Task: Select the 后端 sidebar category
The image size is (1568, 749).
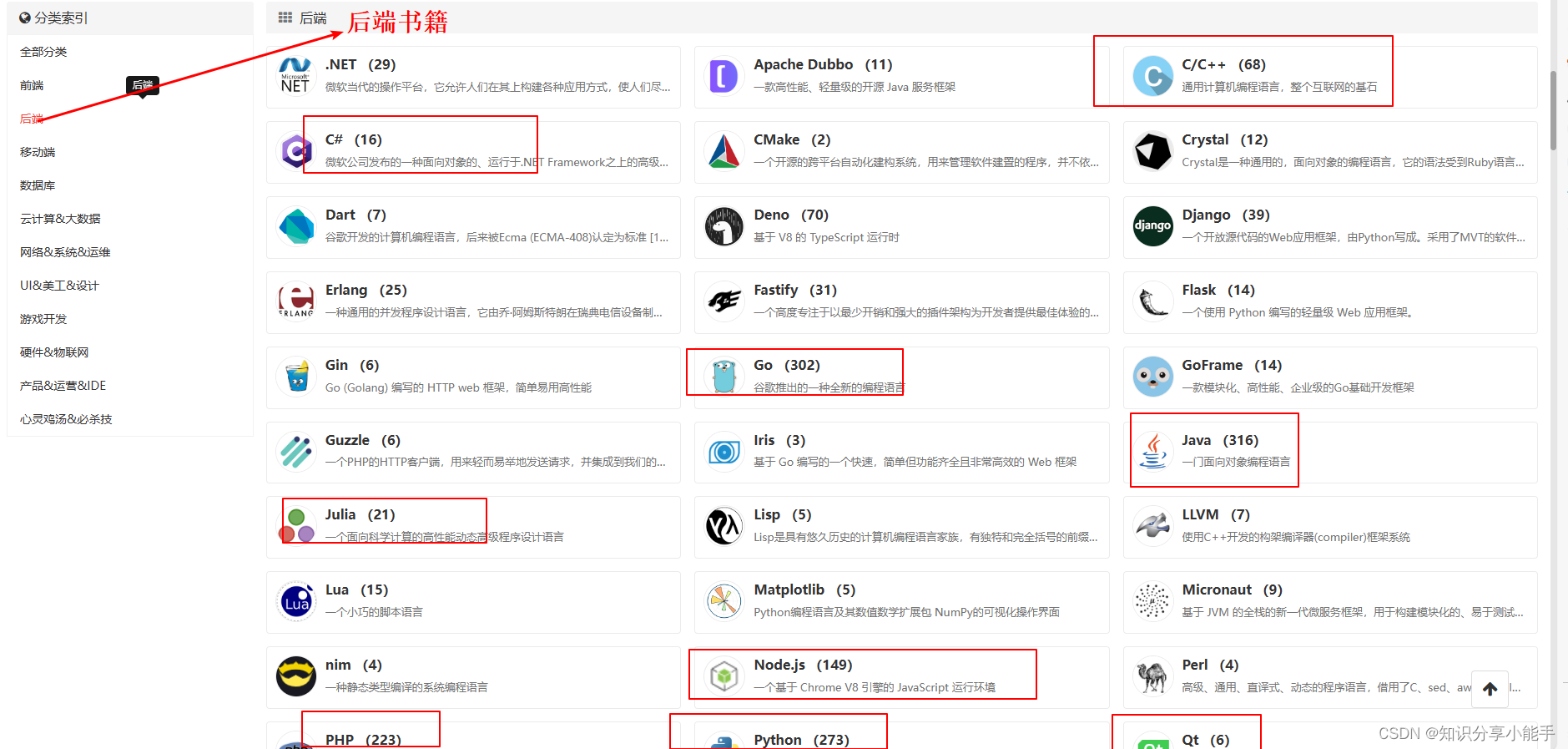Action: (32, 119)
